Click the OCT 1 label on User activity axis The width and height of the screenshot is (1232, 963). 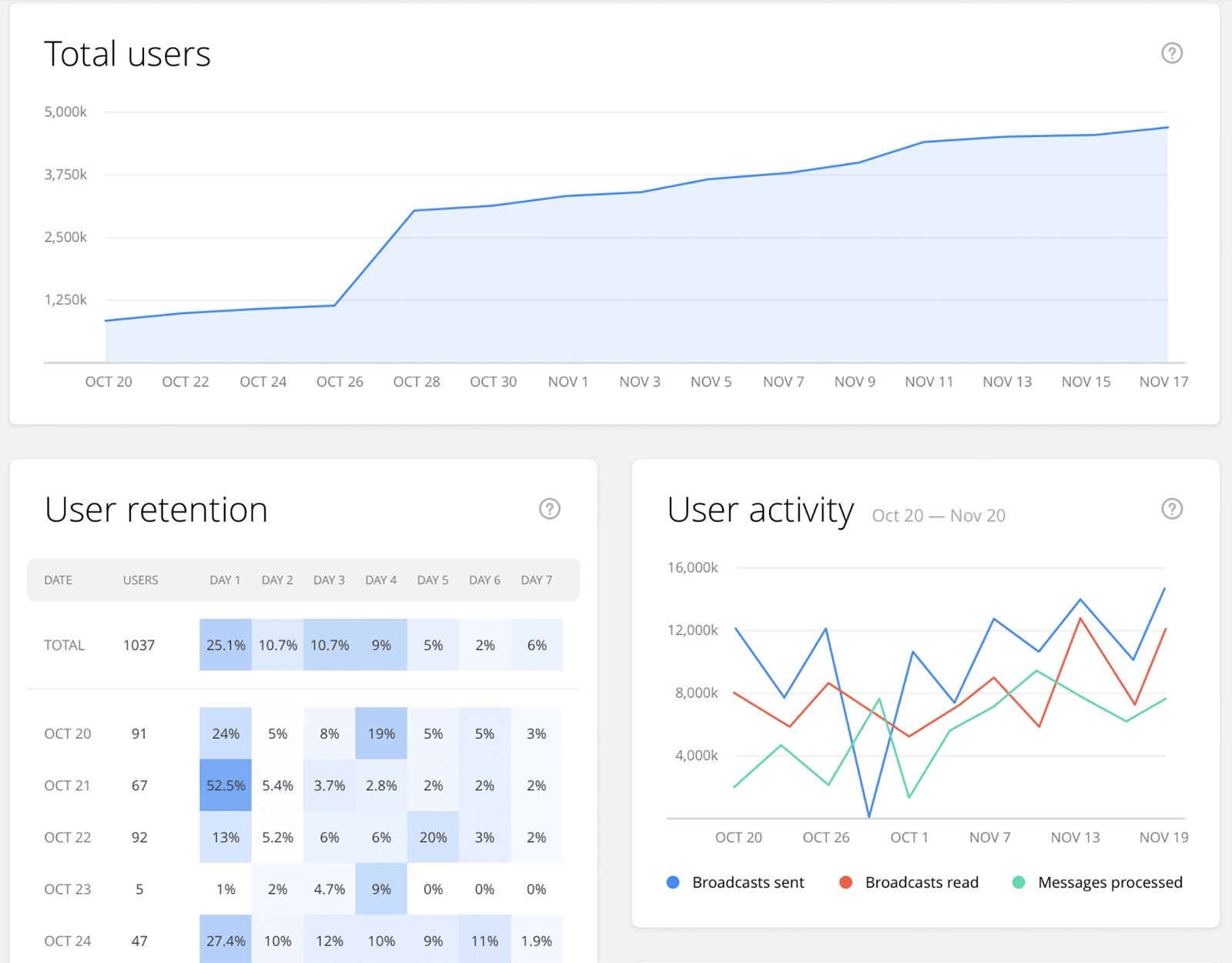pyautogui.click(x=909, y=838)
